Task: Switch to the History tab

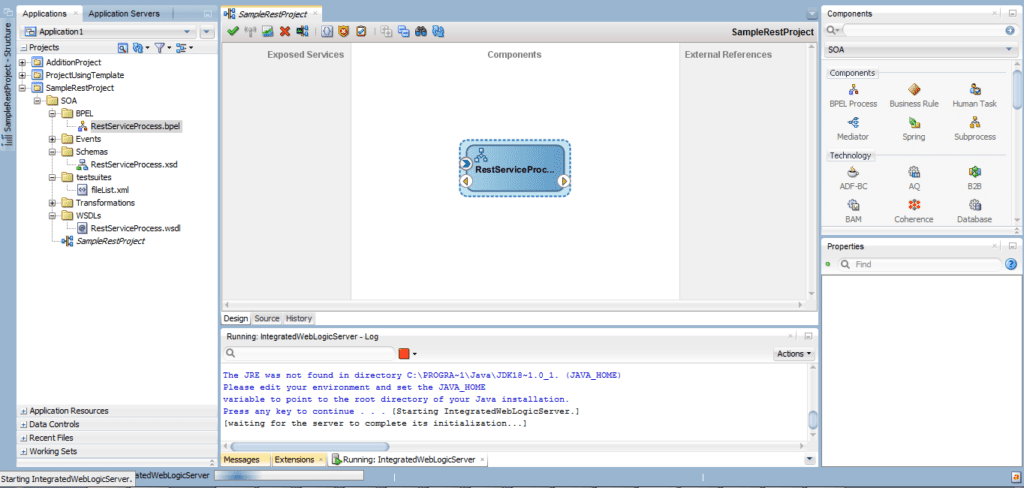Action: tap(298, 319)
